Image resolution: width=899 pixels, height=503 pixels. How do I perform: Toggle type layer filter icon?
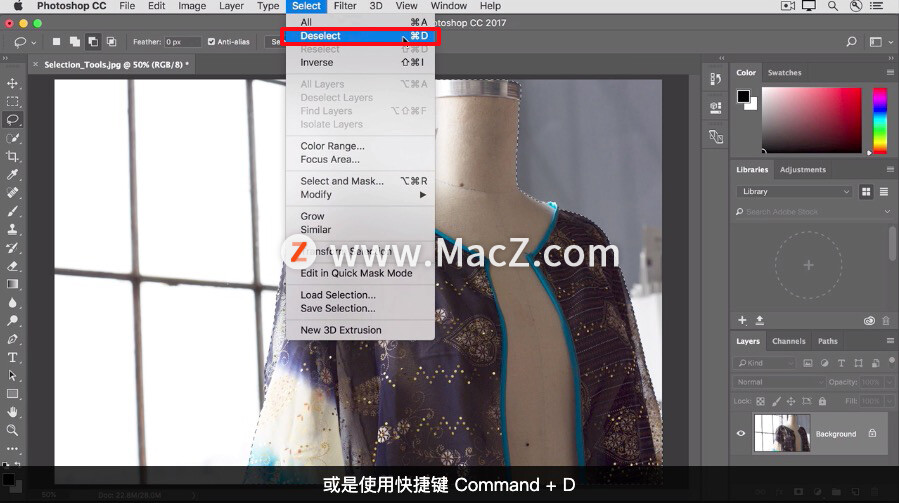[x=841, y=363]
